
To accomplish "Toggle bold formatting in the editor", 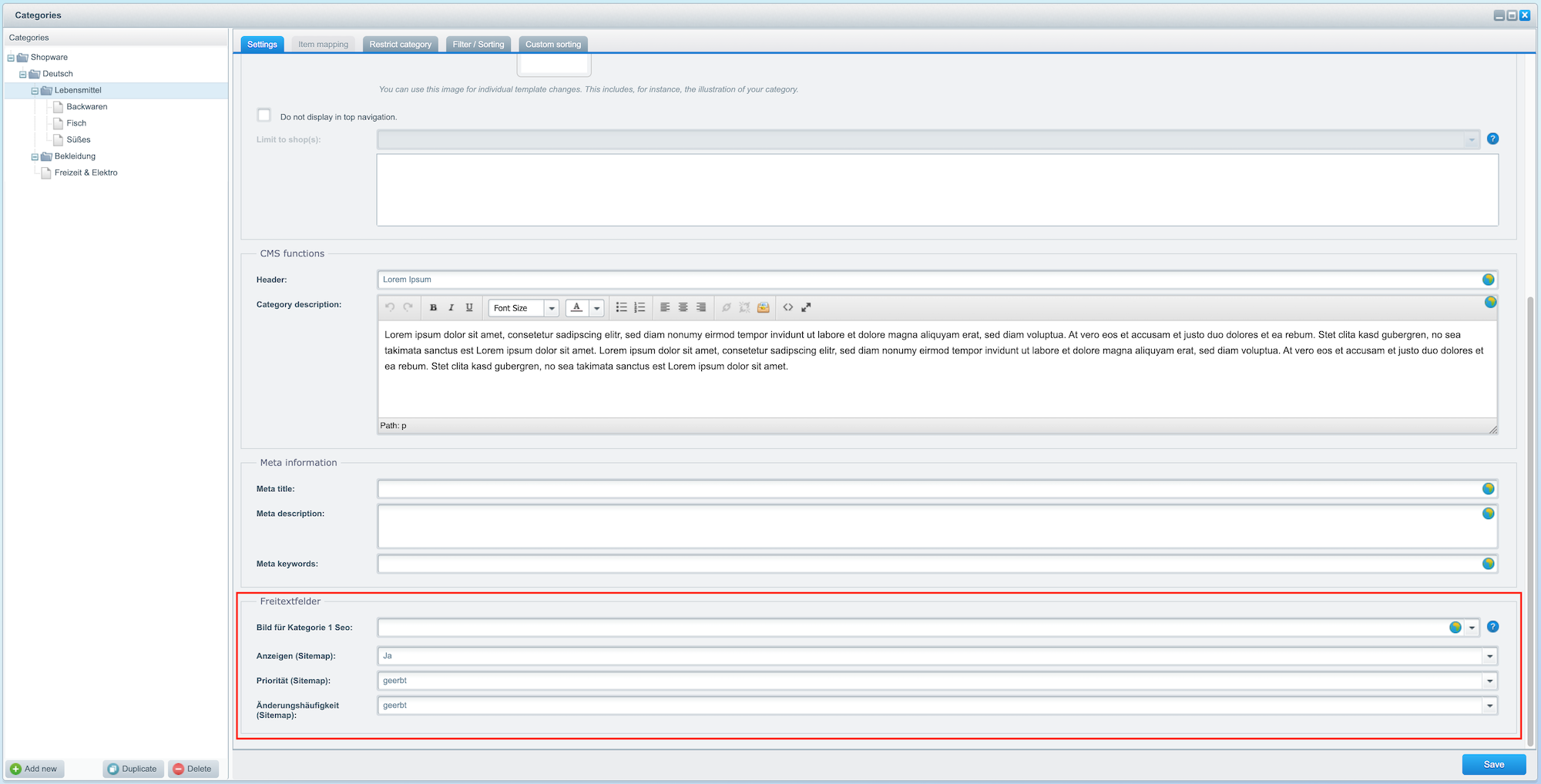I will coord(433,307).
